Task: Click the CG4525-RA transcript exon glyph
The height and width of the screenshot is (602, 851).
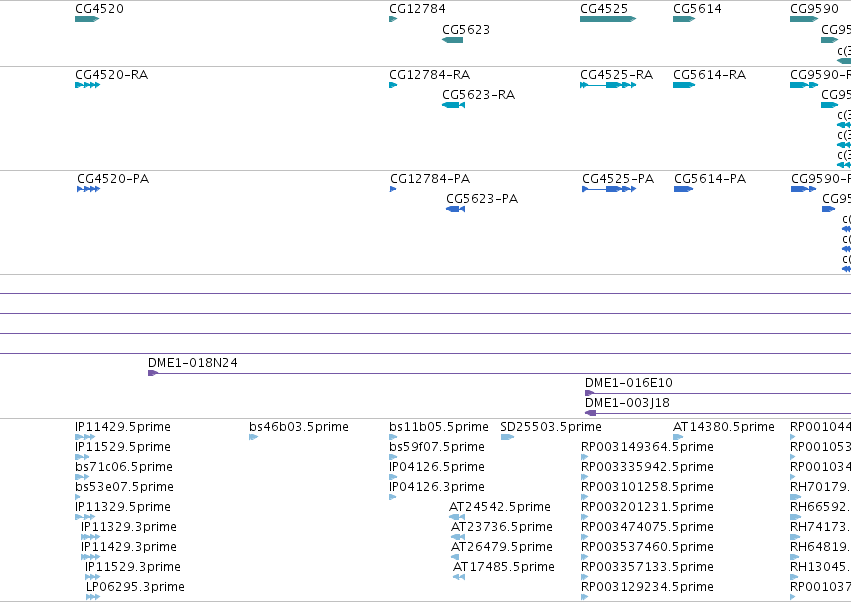Action: (x=608, y=85)
